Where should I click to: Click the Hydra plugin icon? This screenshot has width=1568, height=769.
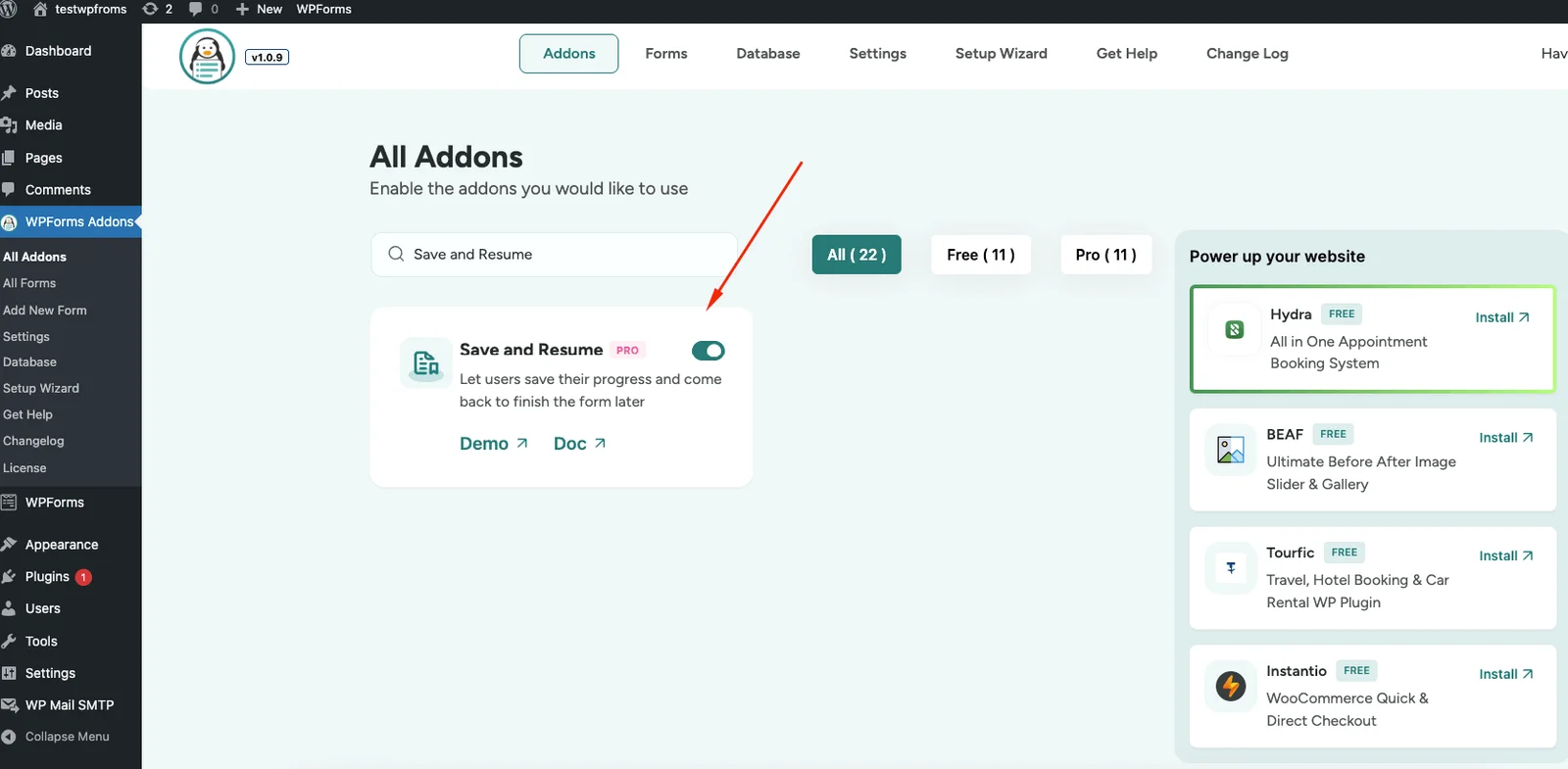(1234, 330)
